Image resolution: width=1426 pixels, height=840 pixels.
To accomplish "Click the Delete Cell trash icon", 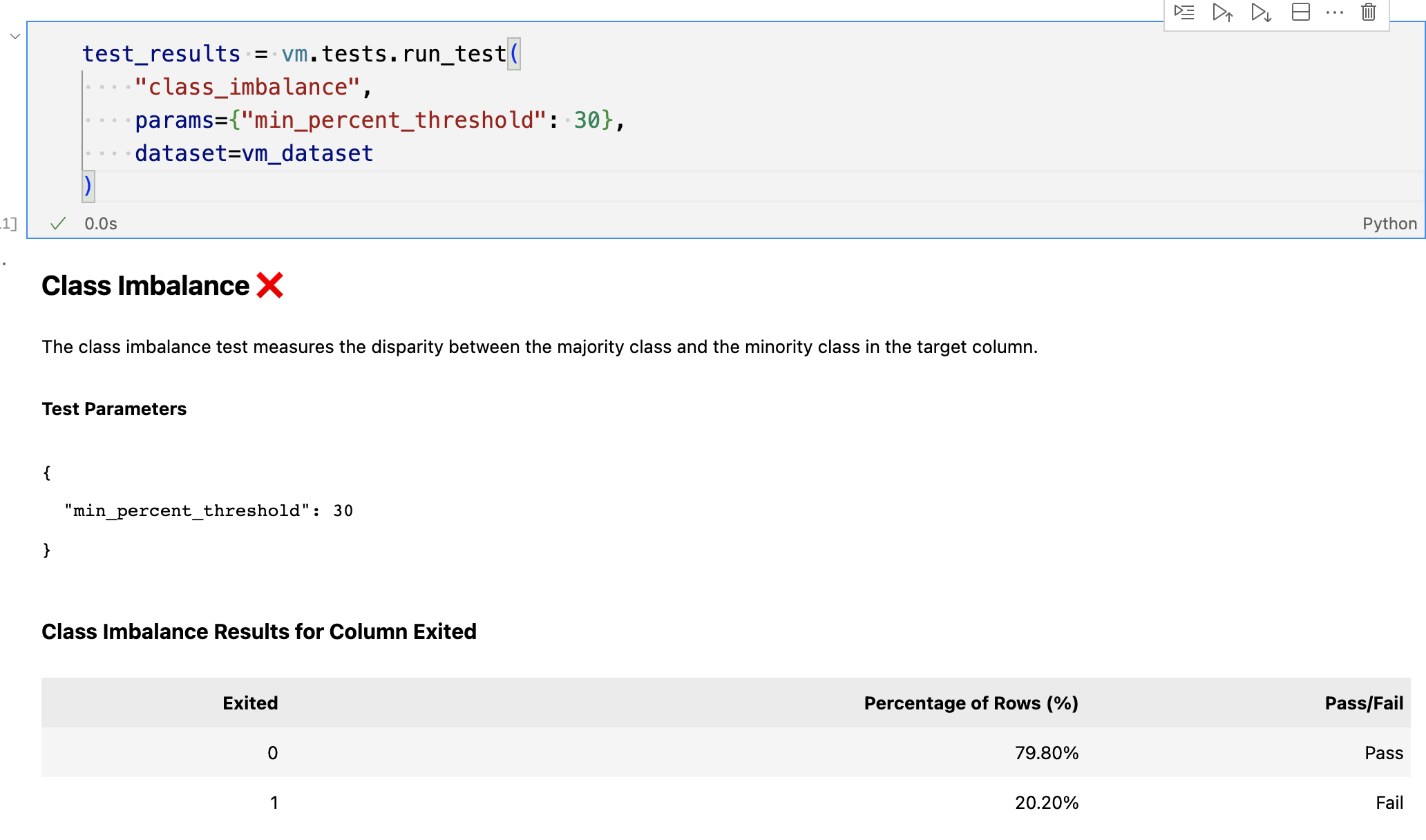I will 1369,12.
